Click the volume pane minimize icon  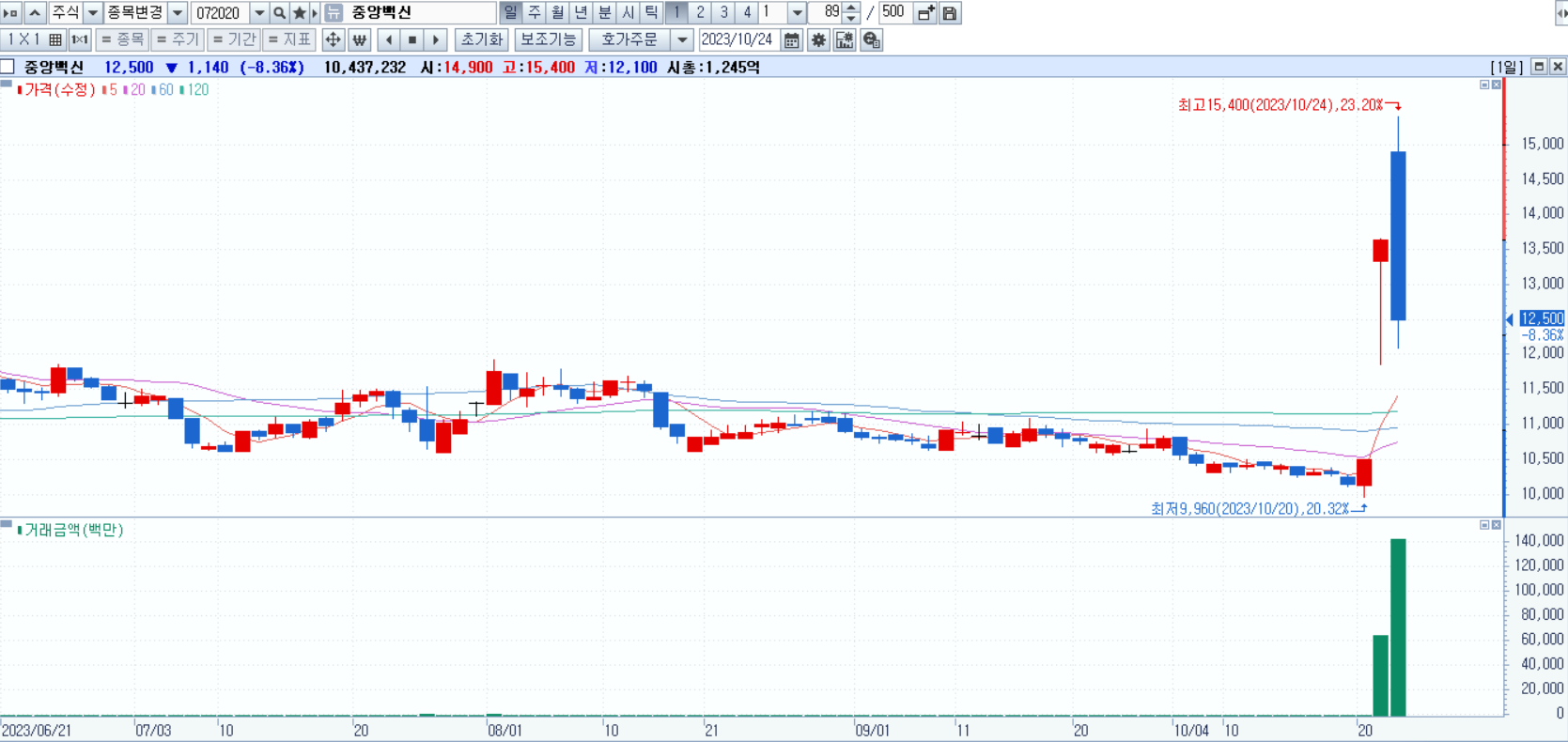coord(1484,525)
